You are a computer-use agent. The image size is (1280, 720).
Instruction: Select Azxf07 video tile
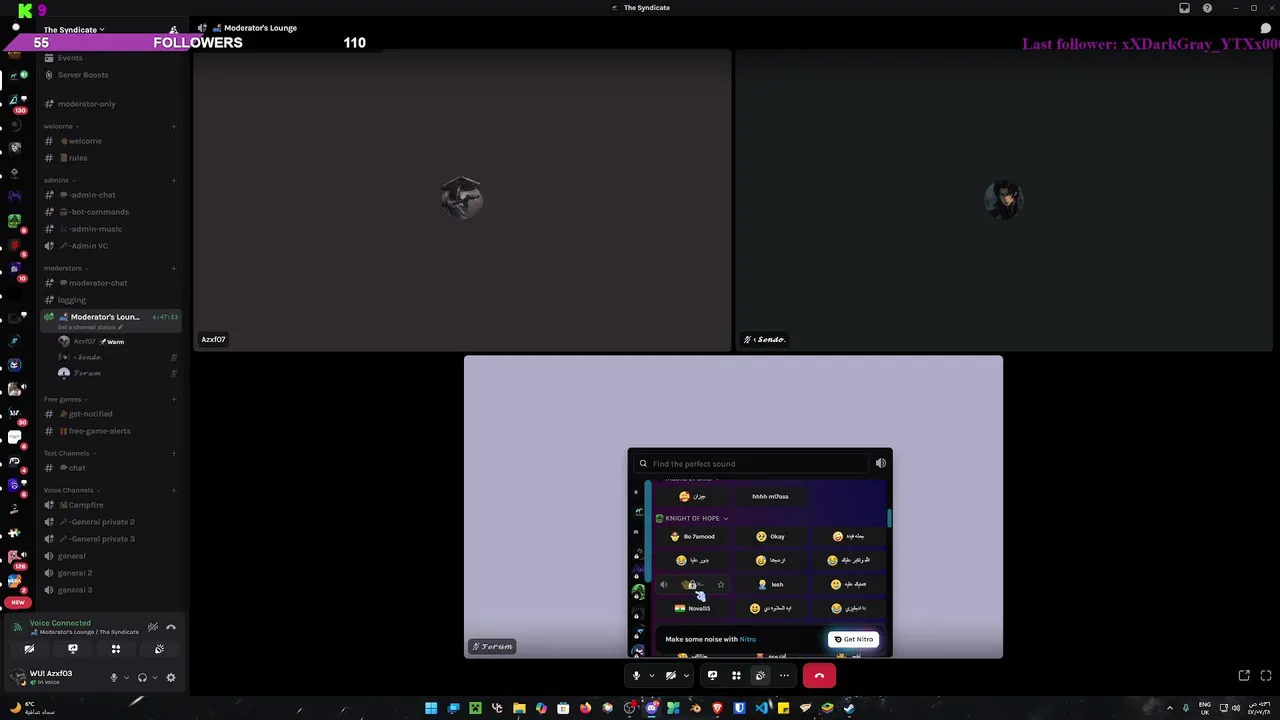point(462,200)
